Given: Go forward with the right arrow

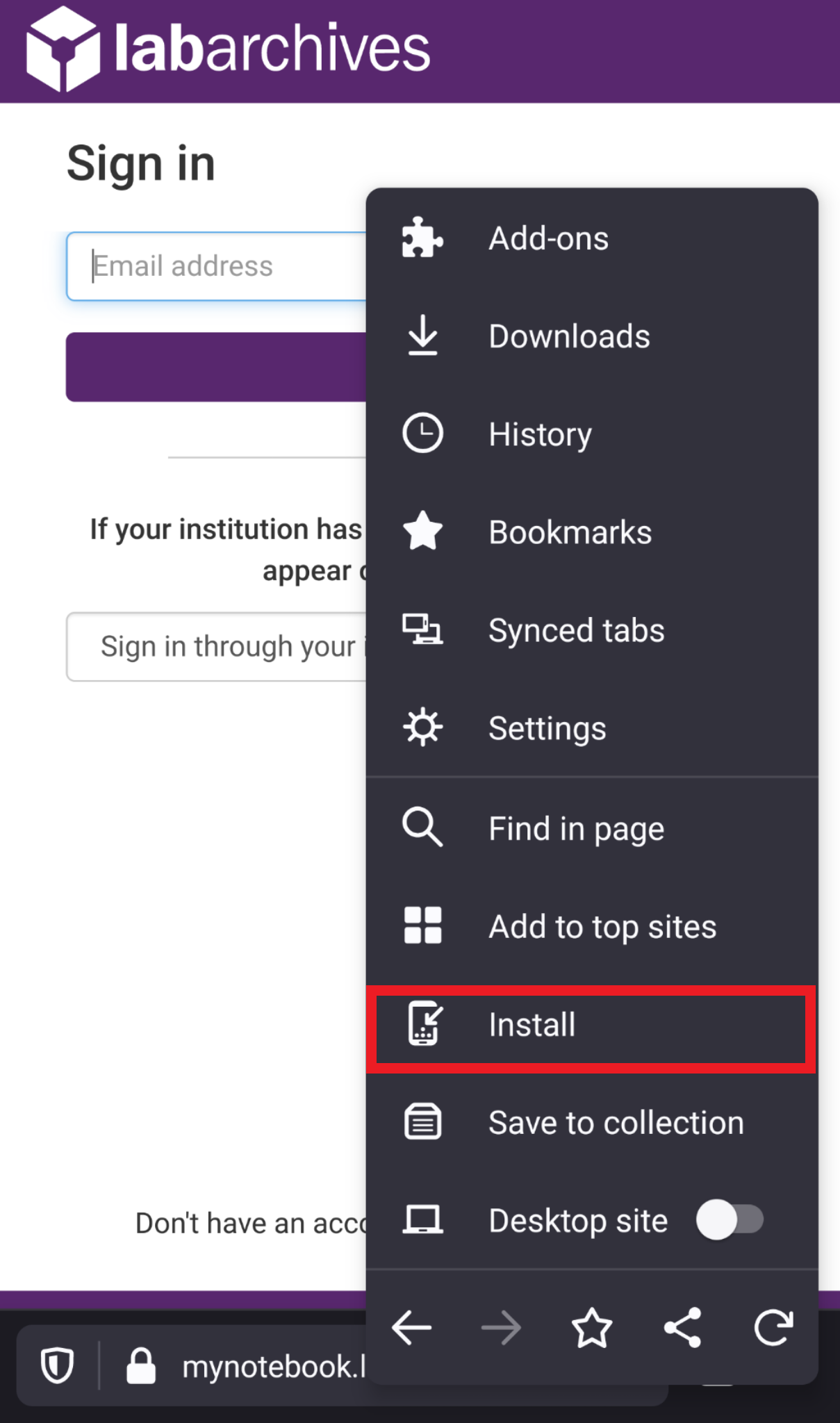Looking at the screenshot, I should click(501, 1328).
